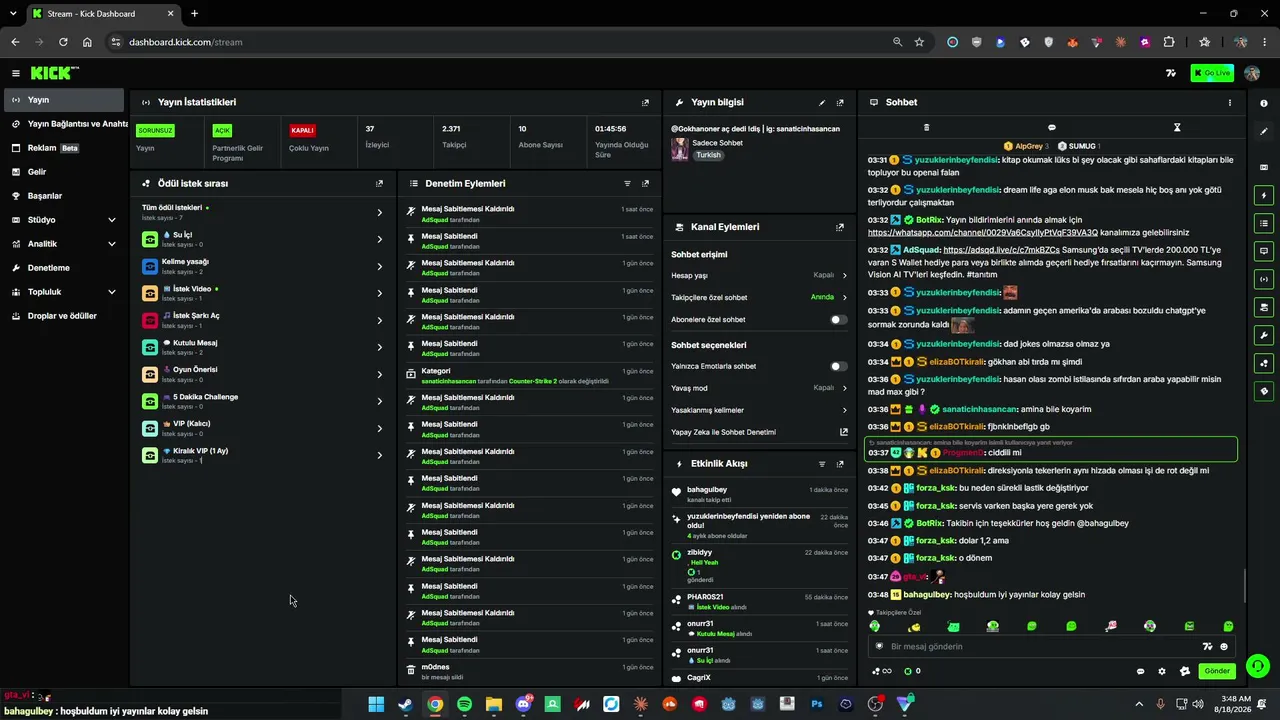Open the Sohbet three-dot options menu
The width and height of the screenshot is (1280, 720).
[x=1230, y=102]
